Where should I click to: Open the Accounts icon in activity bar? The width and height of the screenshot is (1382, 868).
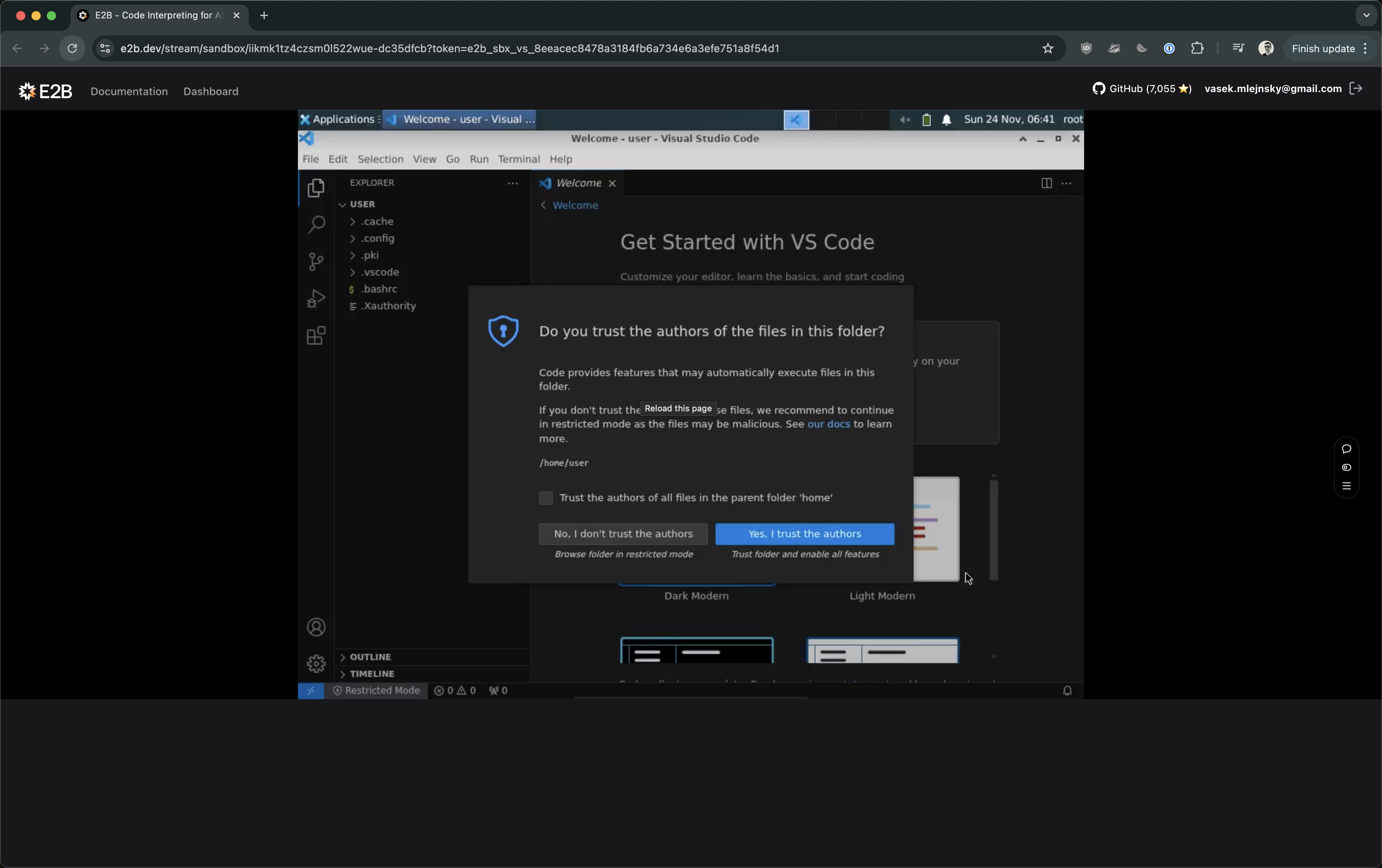coord(316,627)
